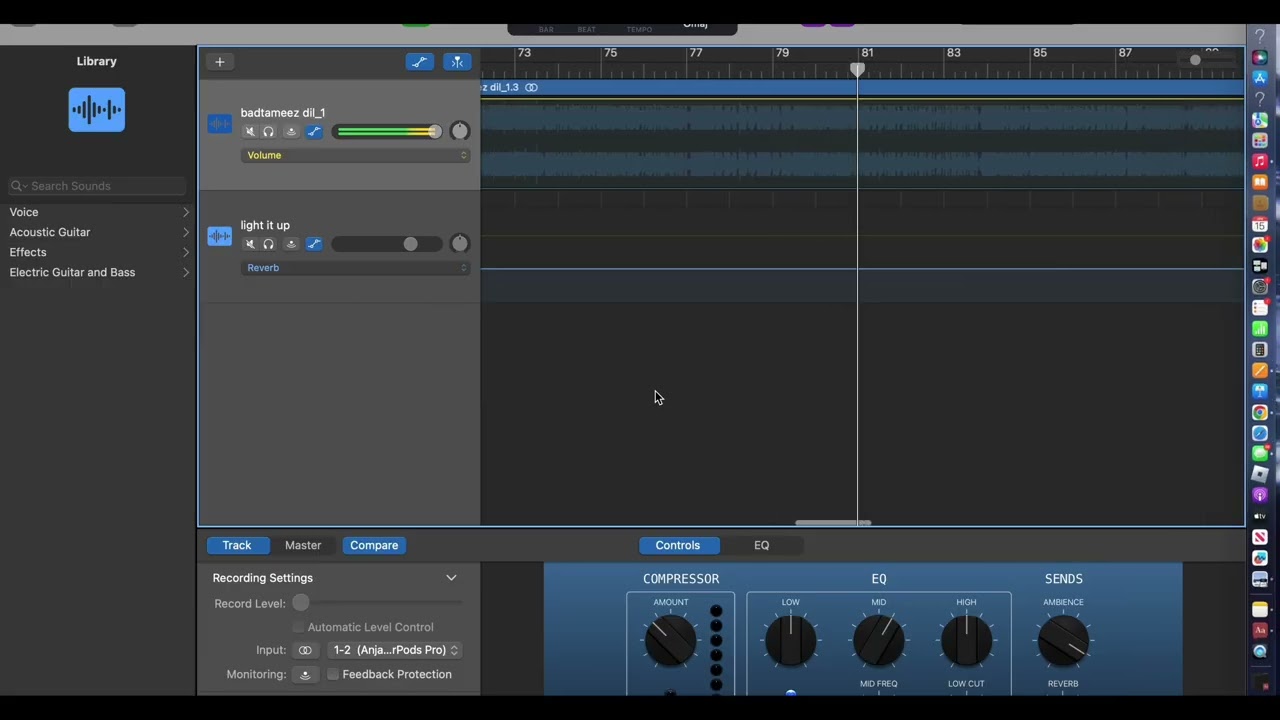This screenshot has width=1280, height=720.
Task: Open Photos from the dock
Action: pos(1260,245)
